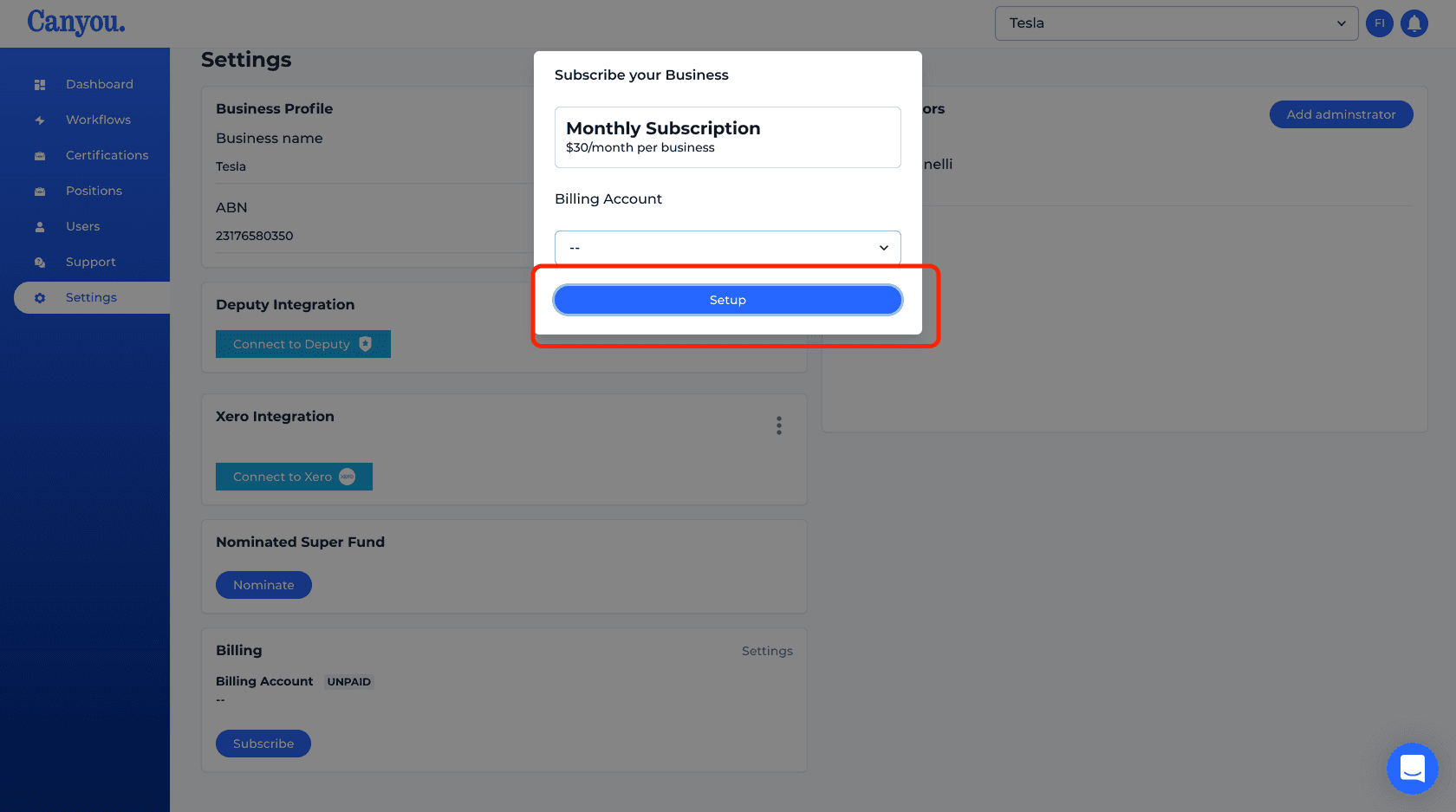Open the Billing Account dropdown
Image resolution: width=1456 pixels, height=812 pixels.
(x=727, y=248)
